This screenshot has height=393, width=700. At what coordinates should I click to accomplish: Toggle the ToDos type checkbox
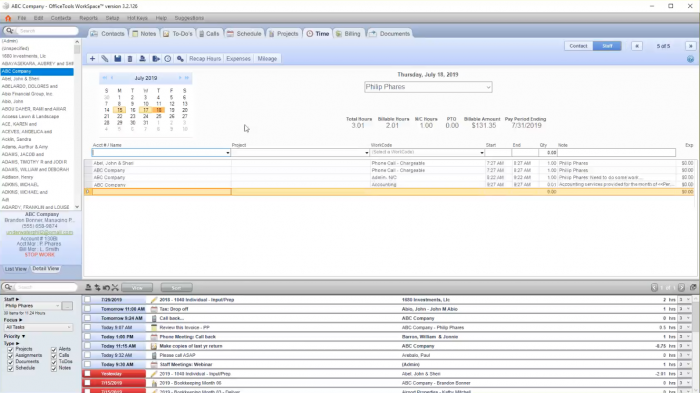(54, 362)
